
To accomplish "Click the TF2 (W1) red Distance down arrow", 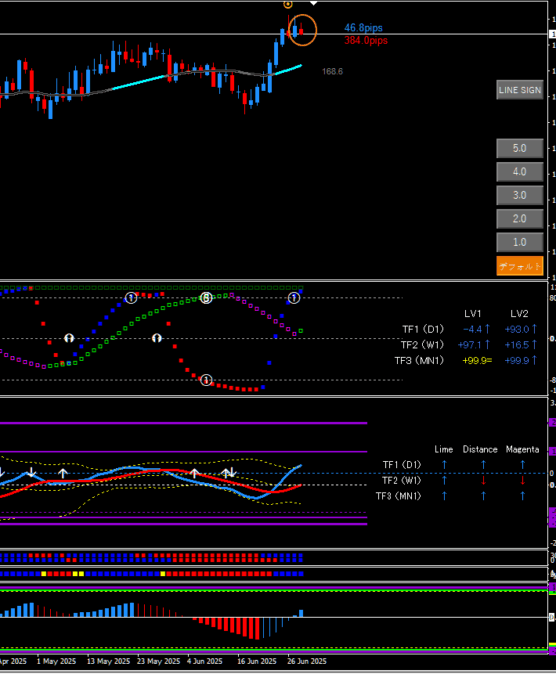I will 483,481.
